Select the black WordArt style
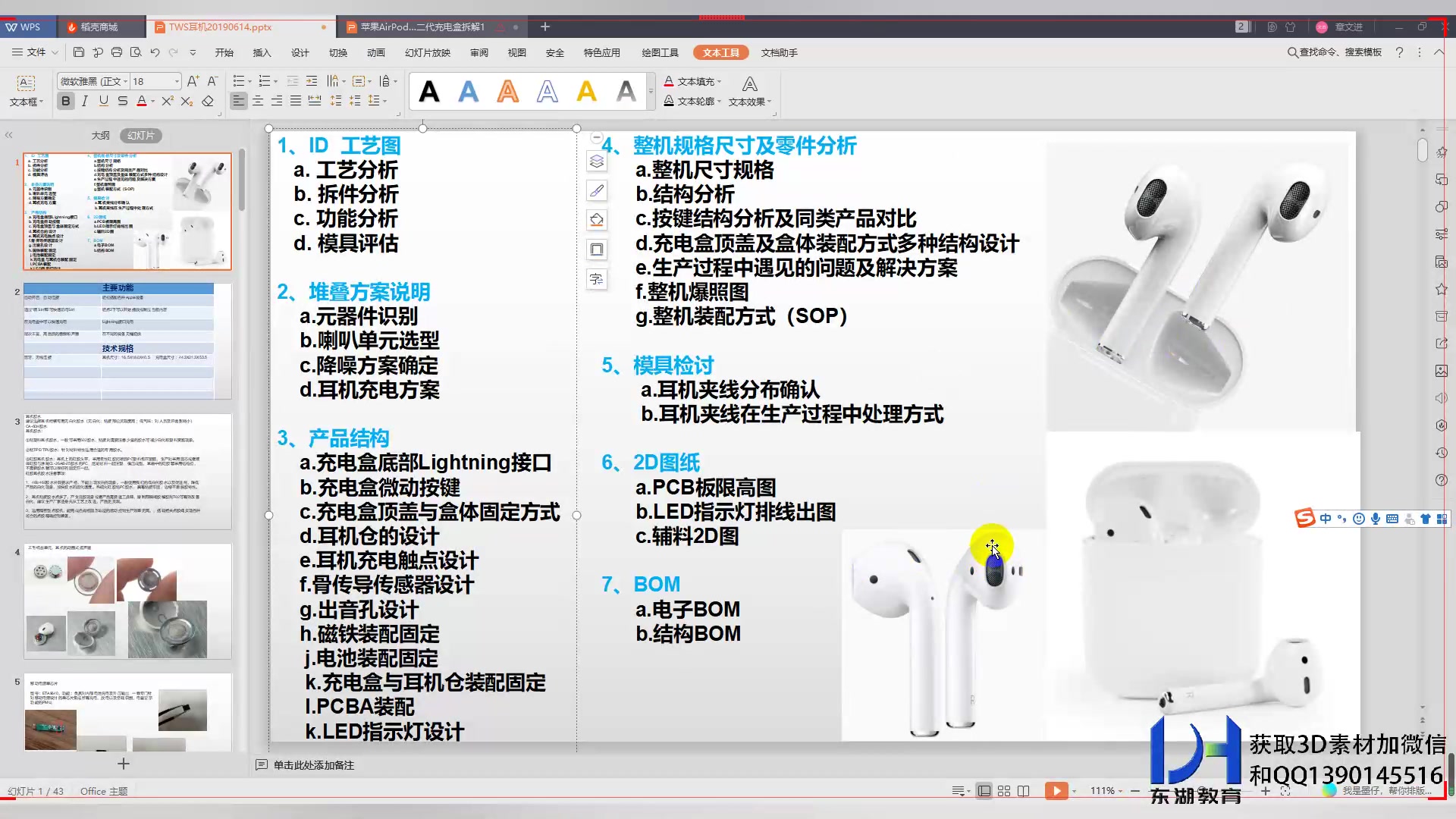 (x=429, y=92)
